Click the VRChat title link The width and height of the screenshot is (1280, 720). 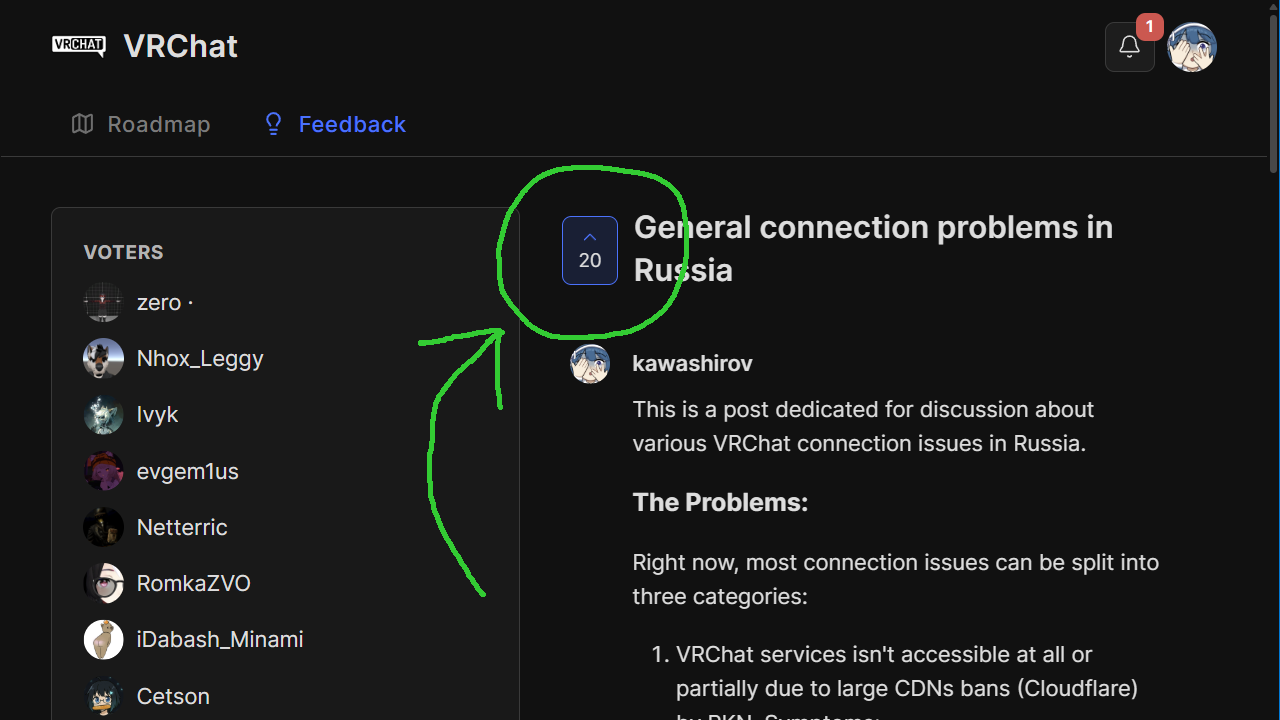pos(181,46)
